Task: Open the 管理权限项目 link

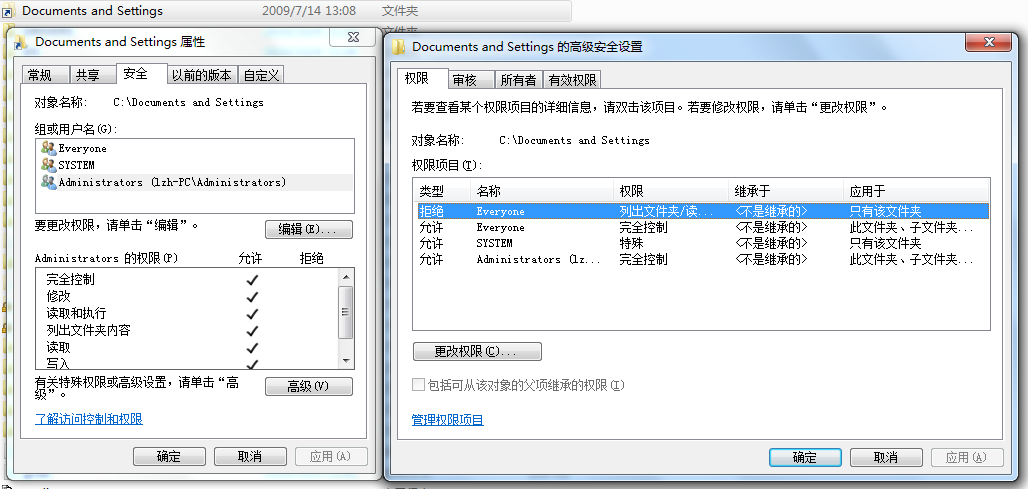Action: click(x=448, y=420)
